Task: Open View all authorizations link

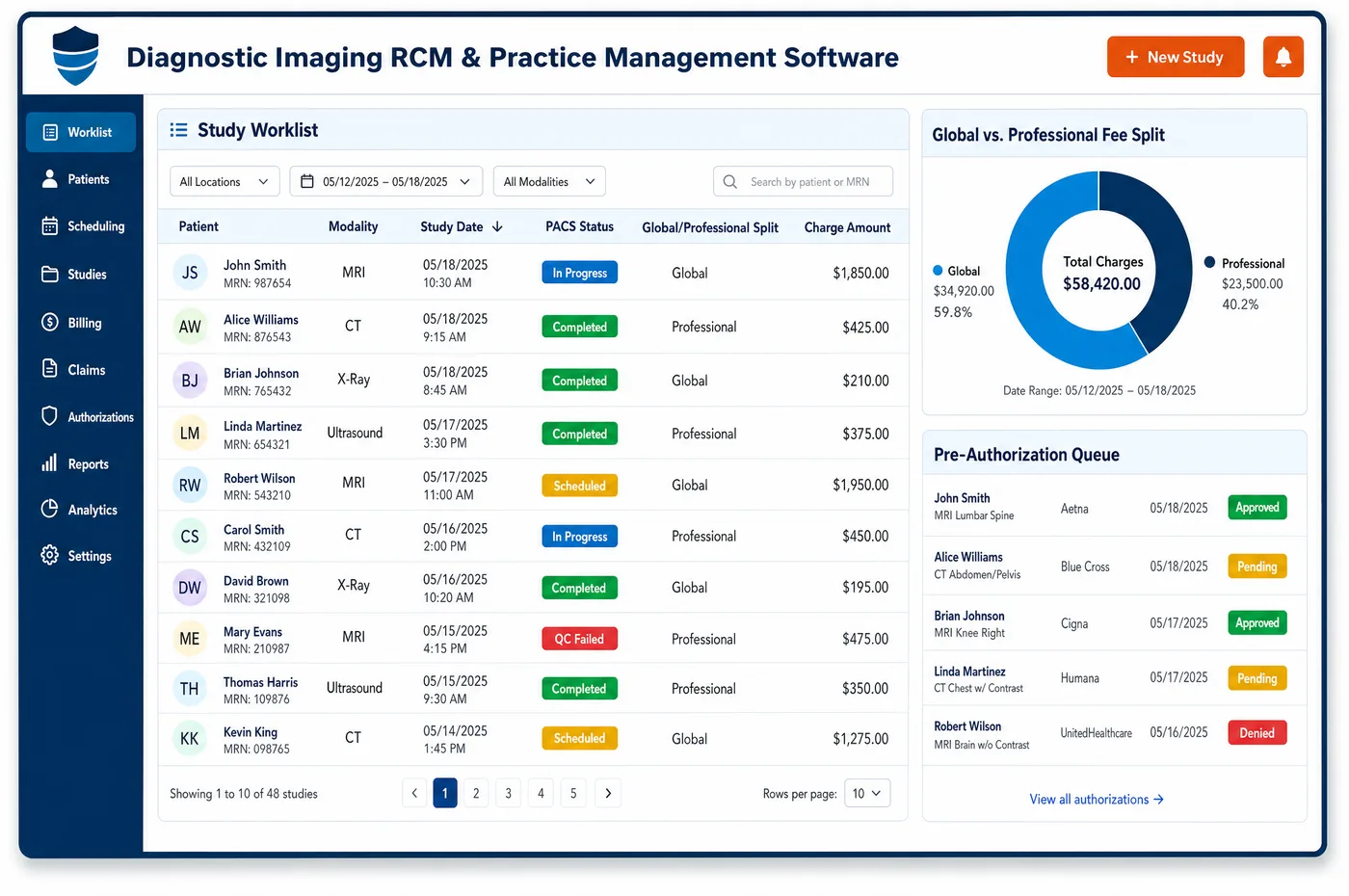Action: coord(1097,800)
